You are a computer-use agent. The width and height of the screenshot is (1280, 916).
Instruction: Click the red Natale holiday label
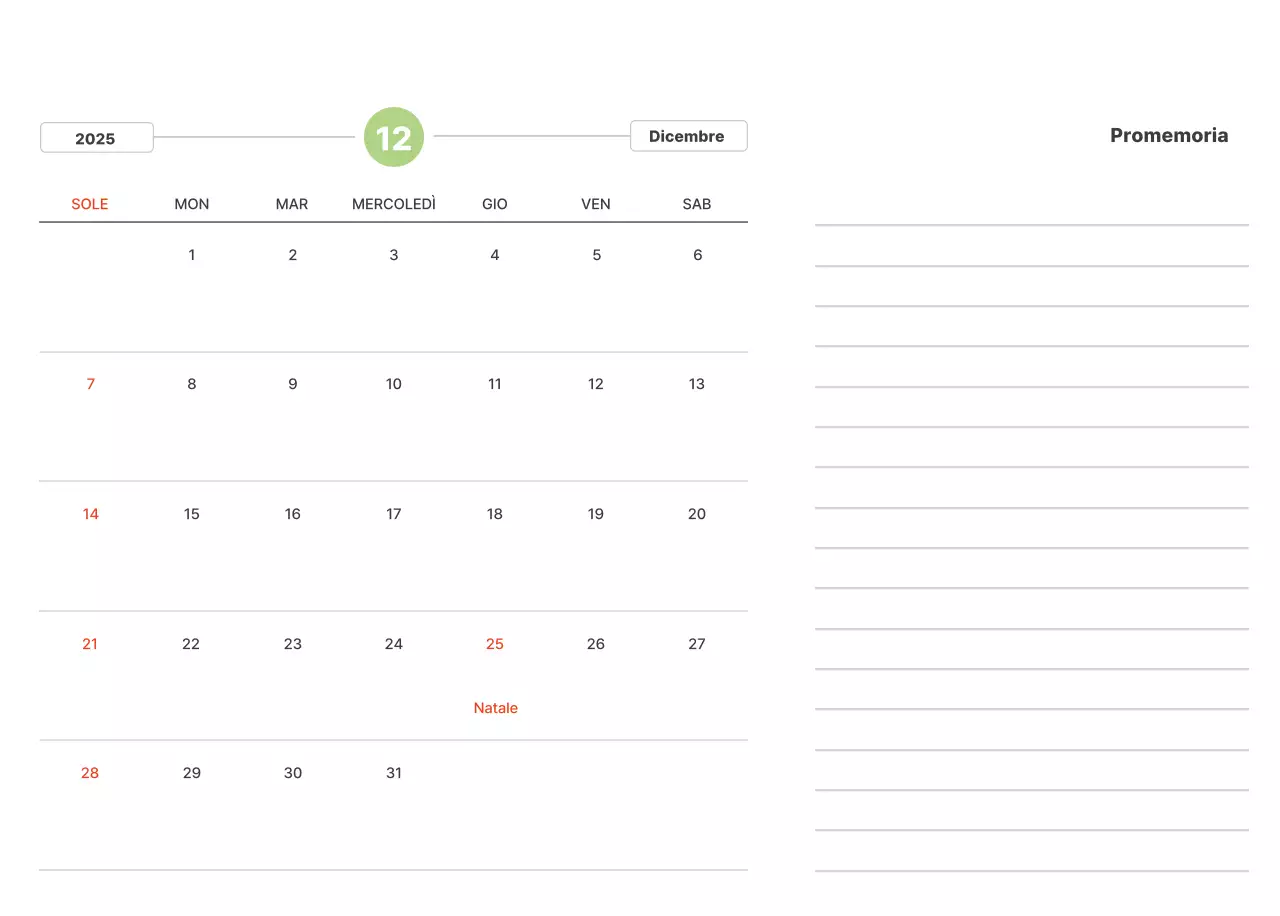(x=495, y=708)
